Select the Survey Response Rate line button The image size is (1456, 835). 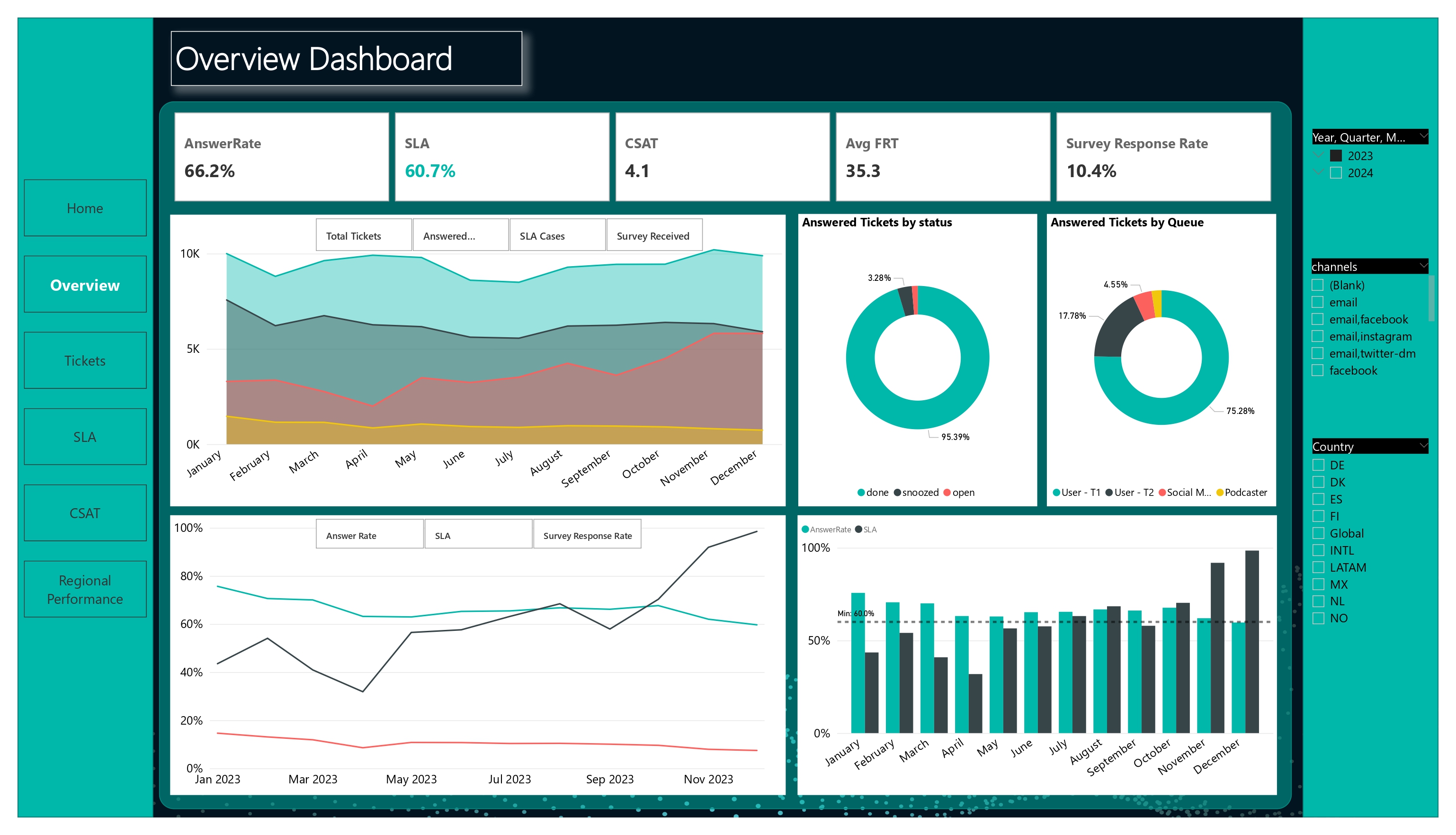pos(587,535)
